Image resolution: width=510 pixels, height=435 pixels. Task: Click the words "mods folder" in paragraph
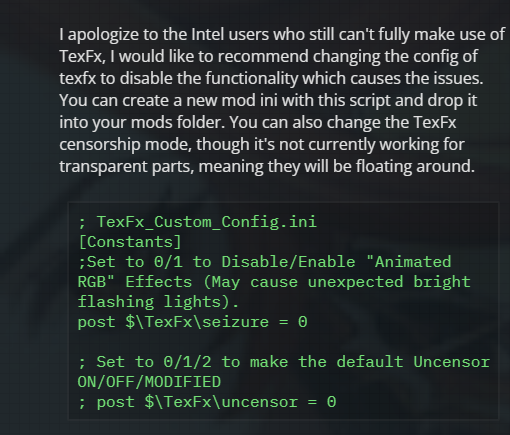(x=178, y=122)
